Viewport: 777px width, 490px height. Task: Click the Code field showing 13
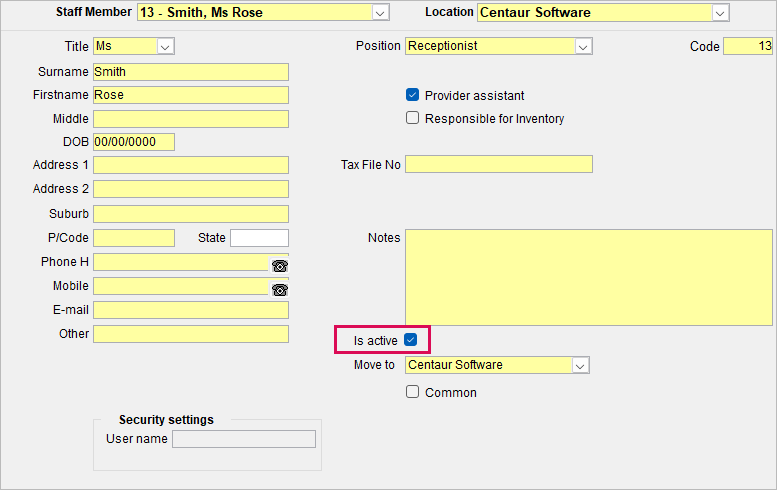click(x=748, y=47)
